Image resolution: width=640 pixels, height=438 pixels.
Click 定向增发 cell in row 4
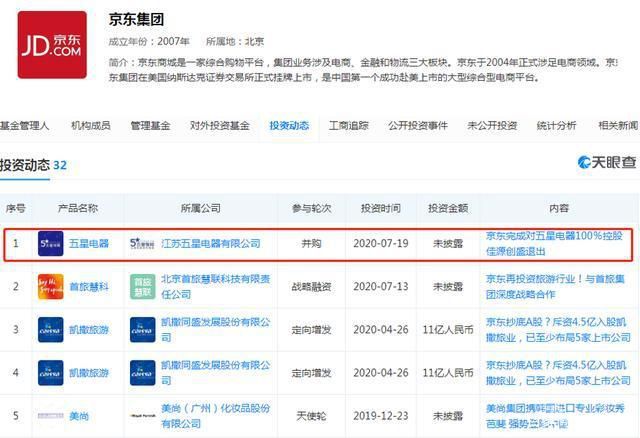(311, 373)
